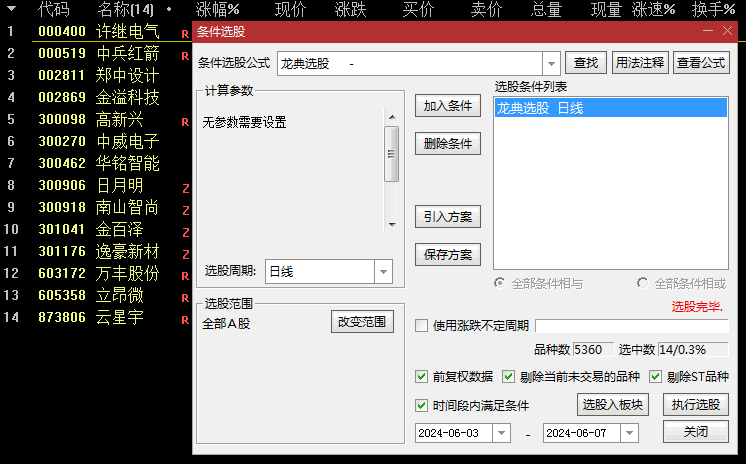Sort by 现量 column header
The width and height of the screenshot is (746, 464).
pyautogui.click(x=607, y=9)
